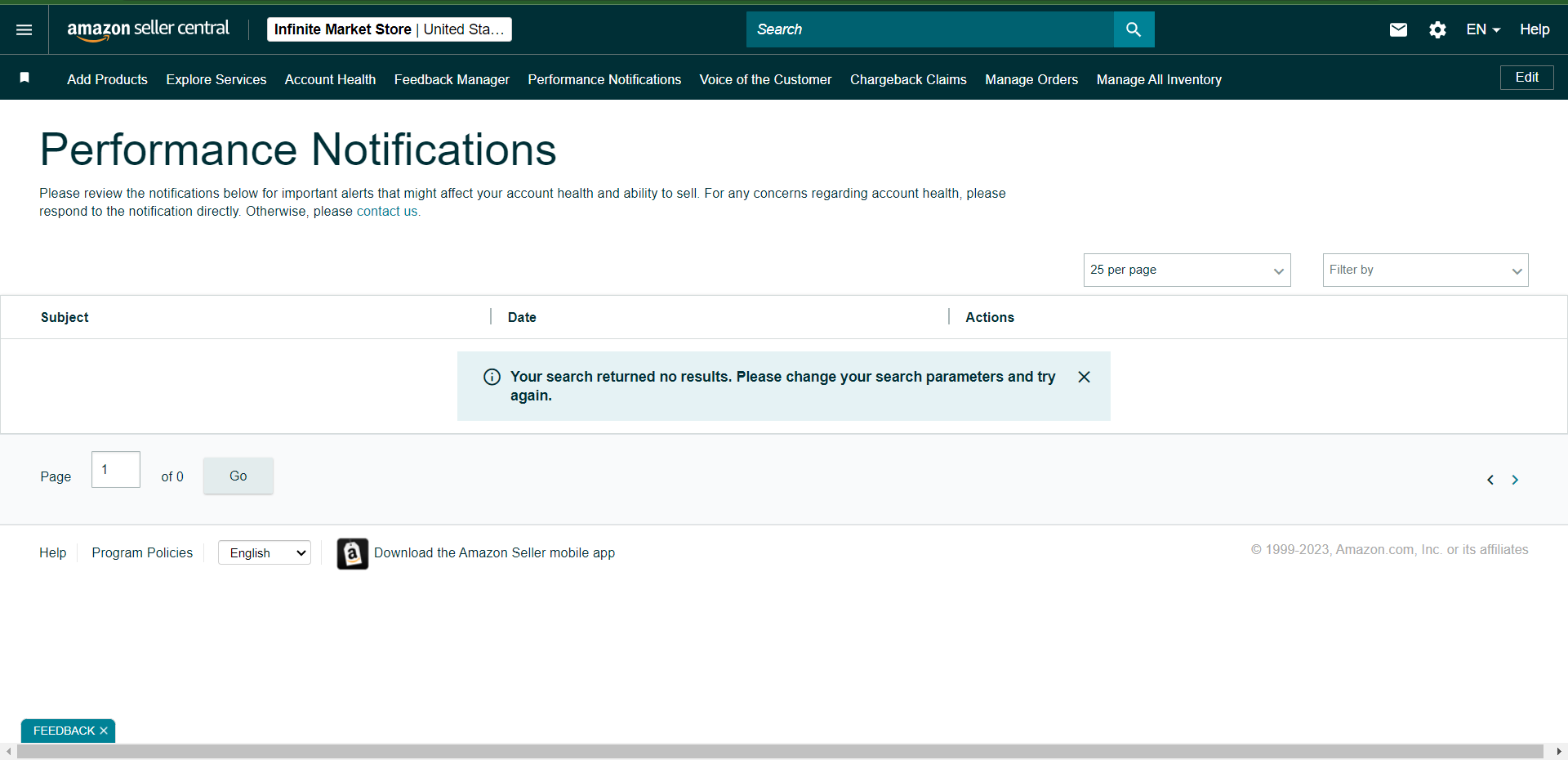The width and height of the screenshot is (1568, 760).
Task: Expand the 25 per page dropdown
Action: (x=1187, y=270)
